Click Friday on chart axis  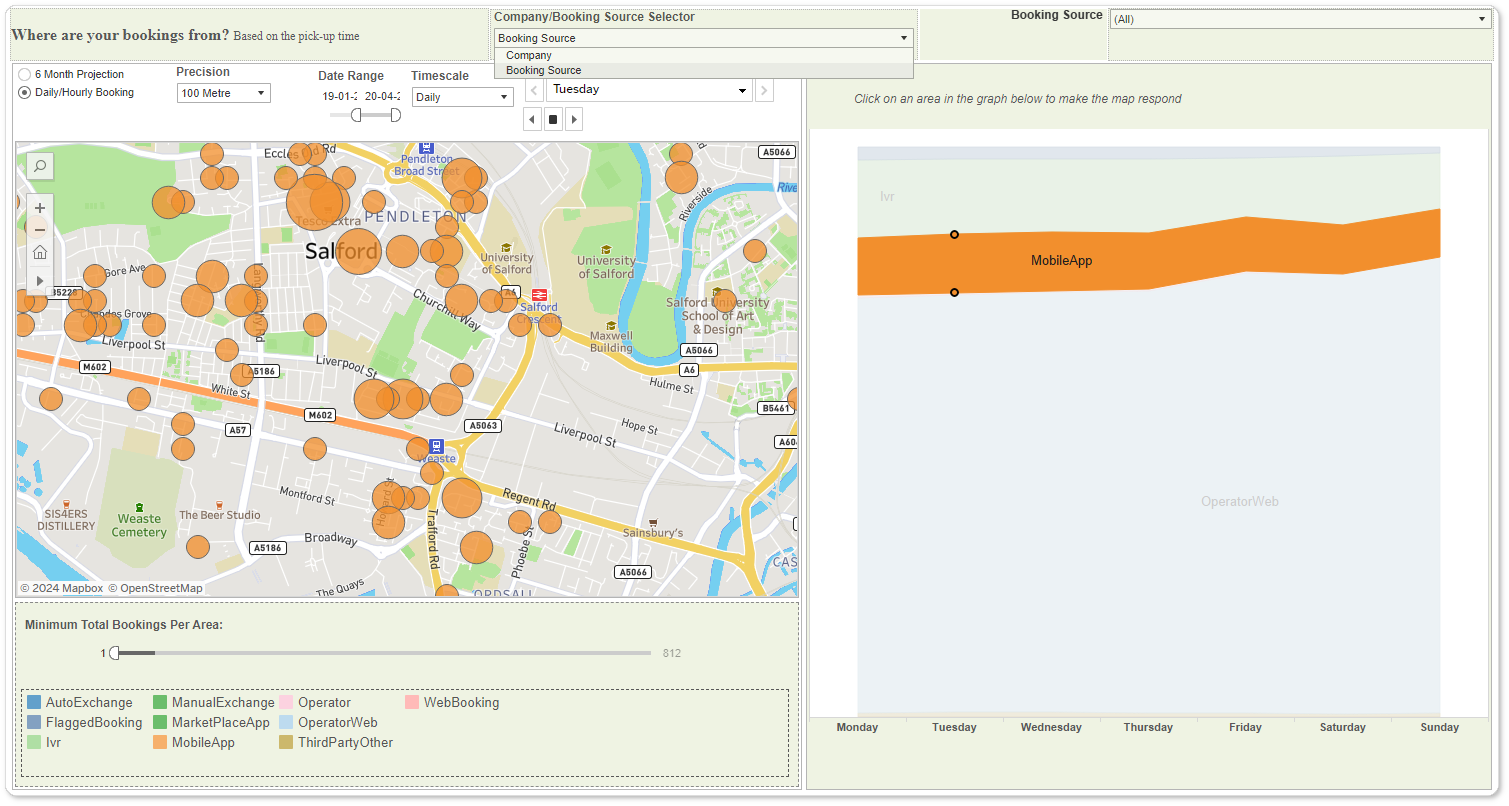(1245, 728)
